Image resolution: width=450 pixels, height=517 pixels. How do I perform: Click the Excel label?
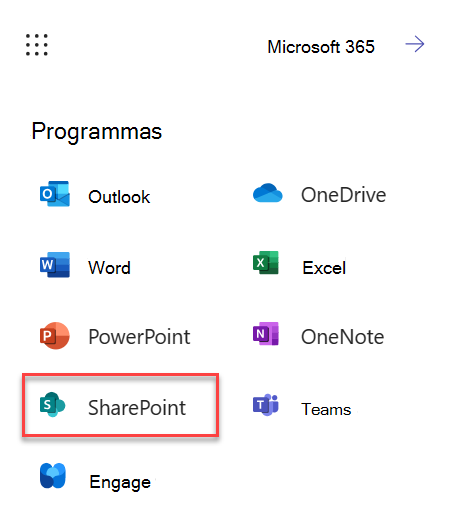(324, 268)
